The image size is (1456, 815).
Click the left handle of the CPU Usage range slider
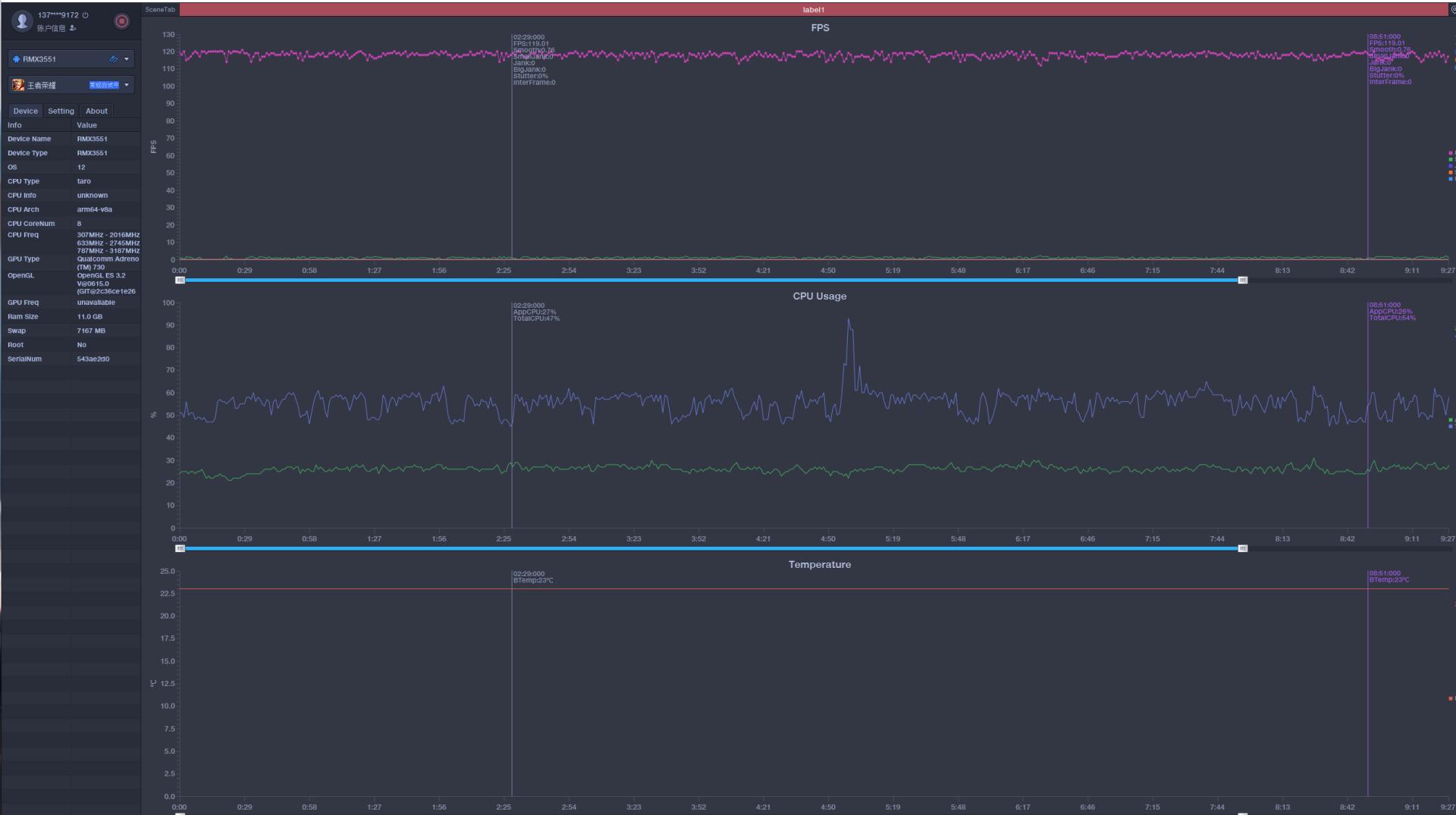tap(180, 549)
